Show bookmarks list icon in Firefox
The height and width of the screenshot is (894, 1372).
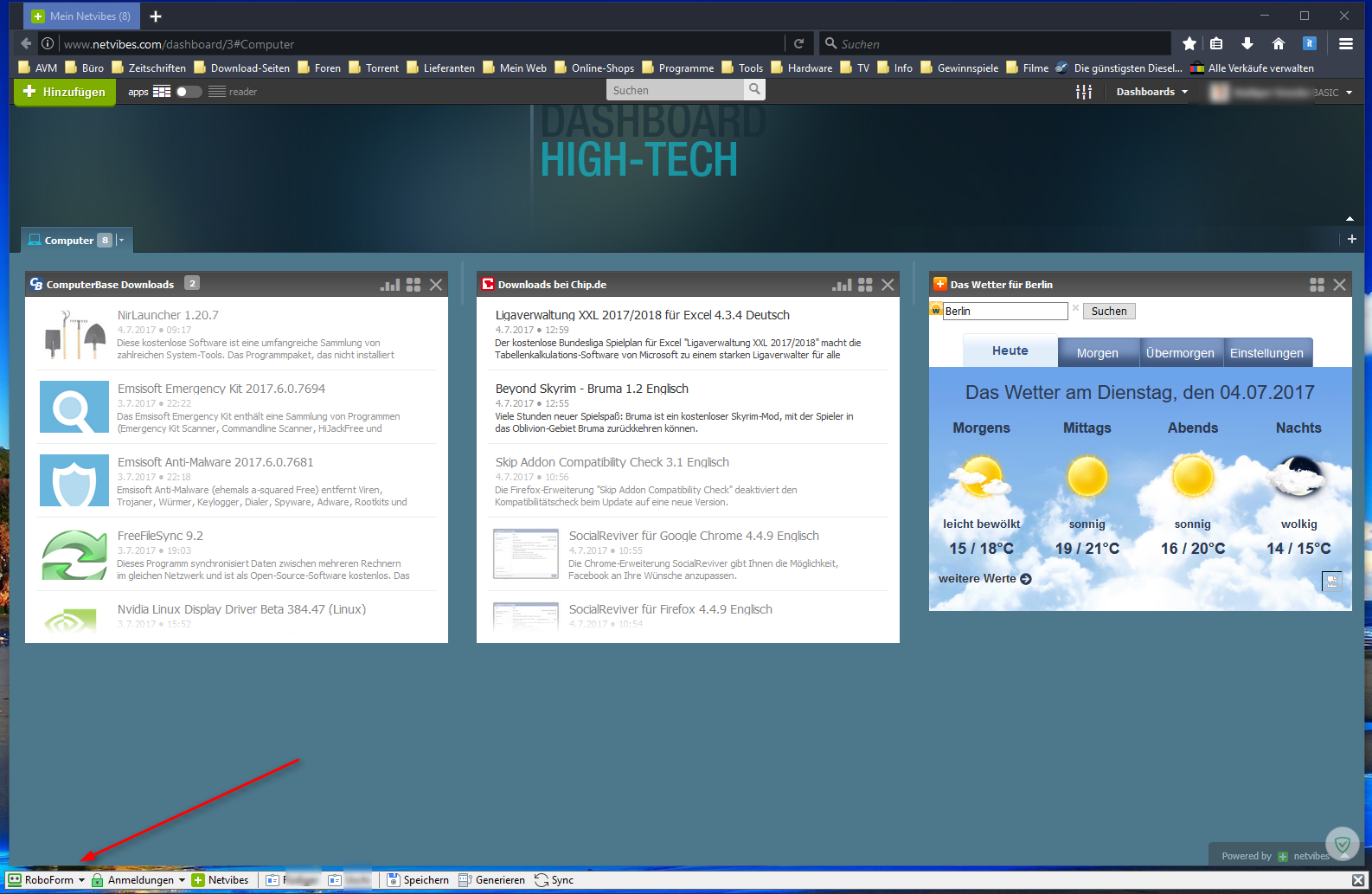coord(1216,43)
